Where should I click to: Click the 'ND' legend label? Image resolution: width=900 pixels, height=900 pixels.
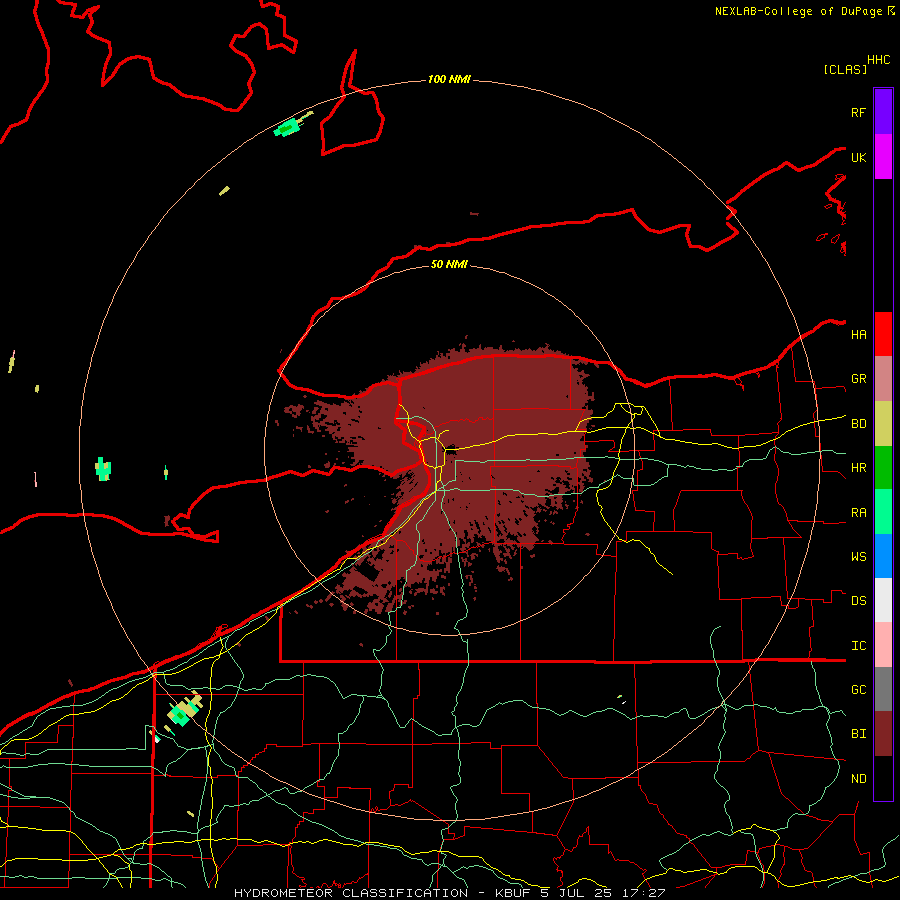click(858, 779)
